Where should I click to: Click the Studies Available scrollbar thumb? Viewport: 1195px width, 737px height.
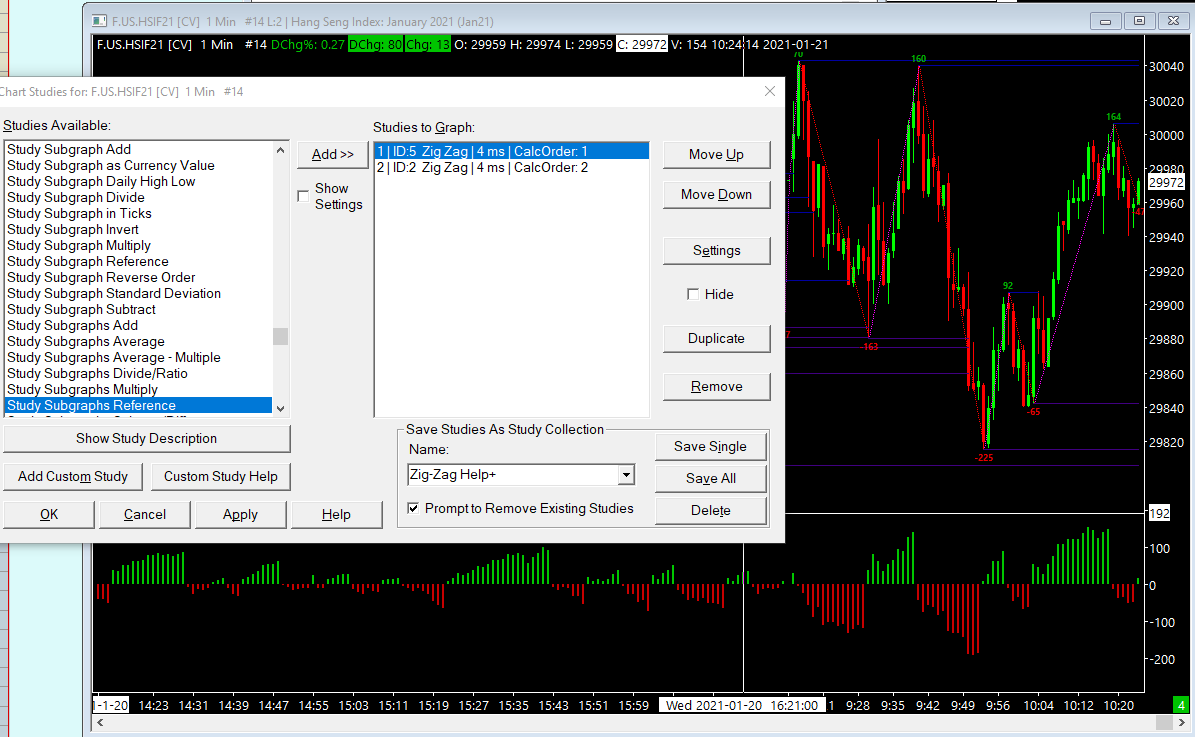tap(280, 336)
